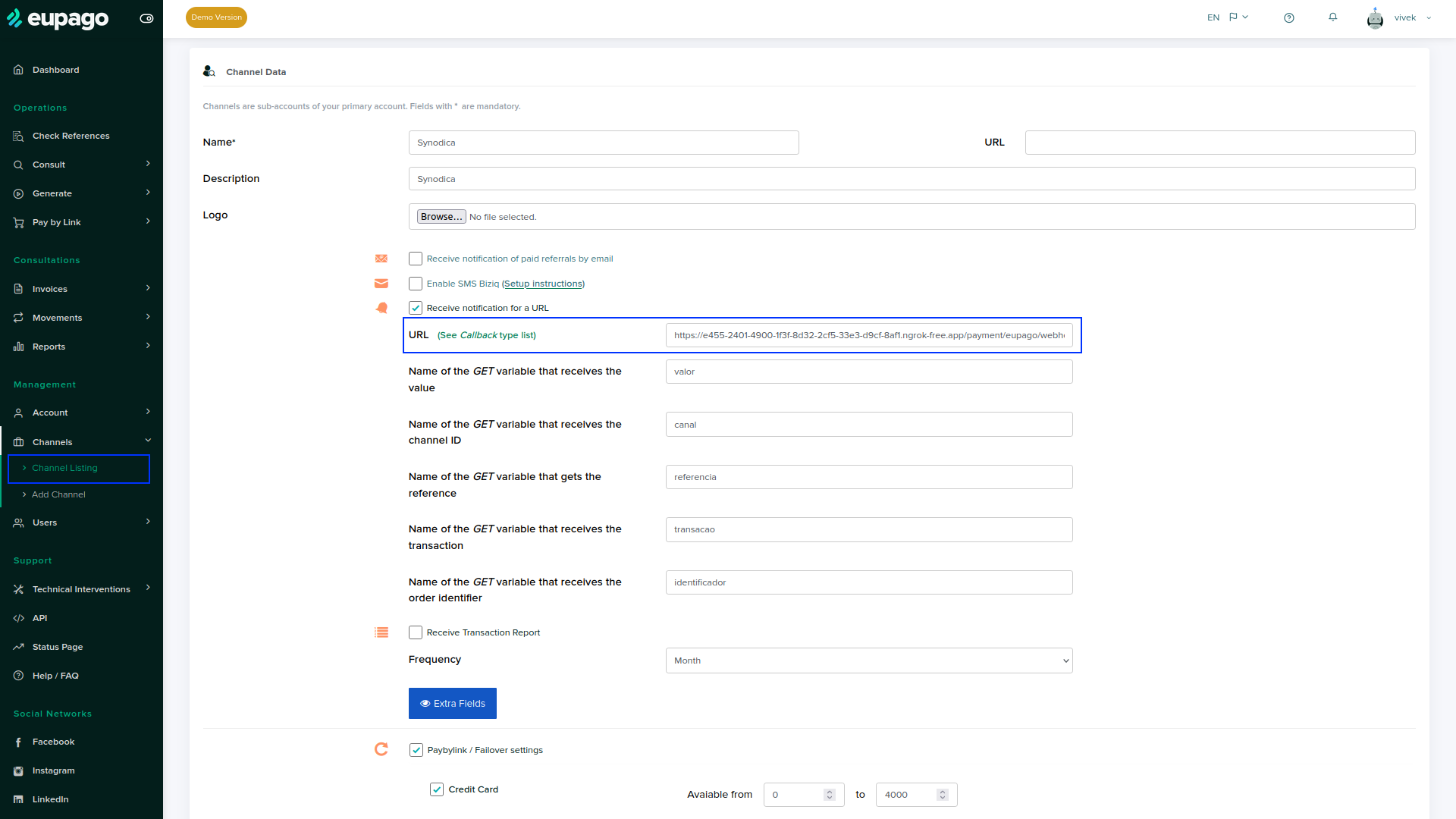
Task: Open the Help / FAQ menu item
Action: [55, 676]
